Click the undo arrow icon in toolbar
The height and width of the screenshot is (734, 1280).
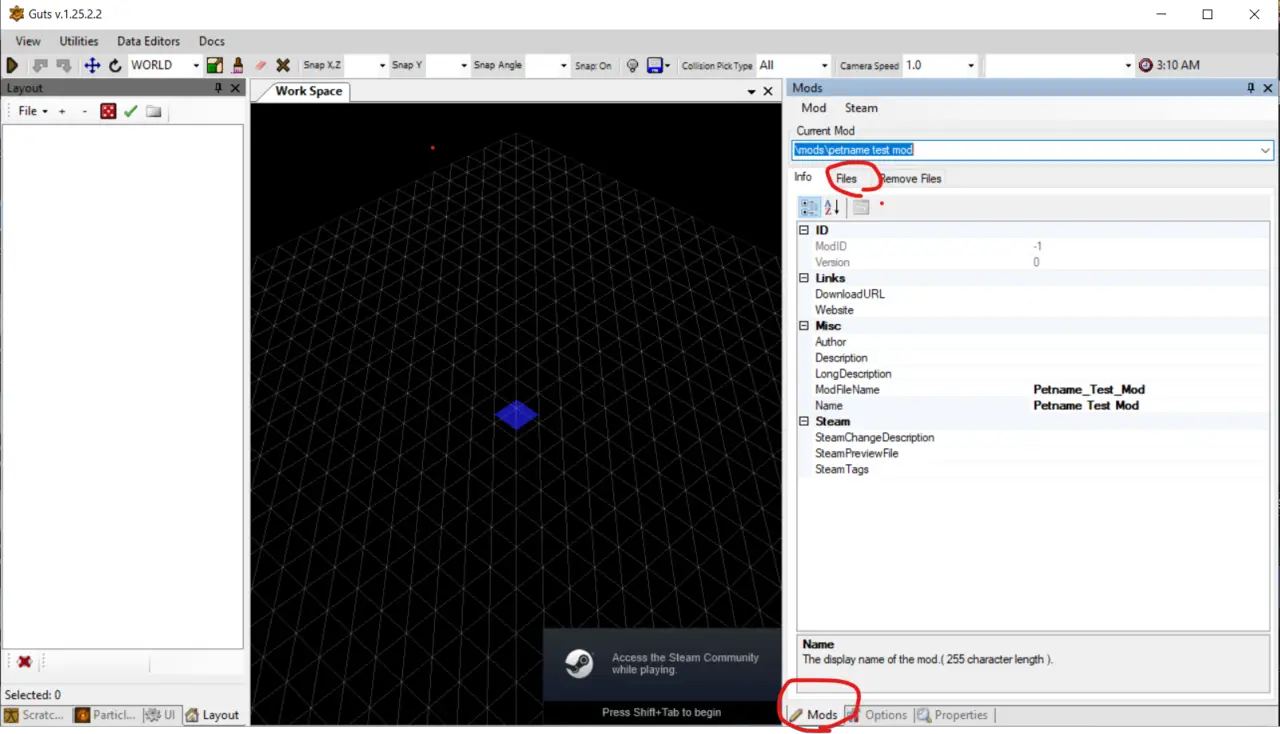click(40, 65)
